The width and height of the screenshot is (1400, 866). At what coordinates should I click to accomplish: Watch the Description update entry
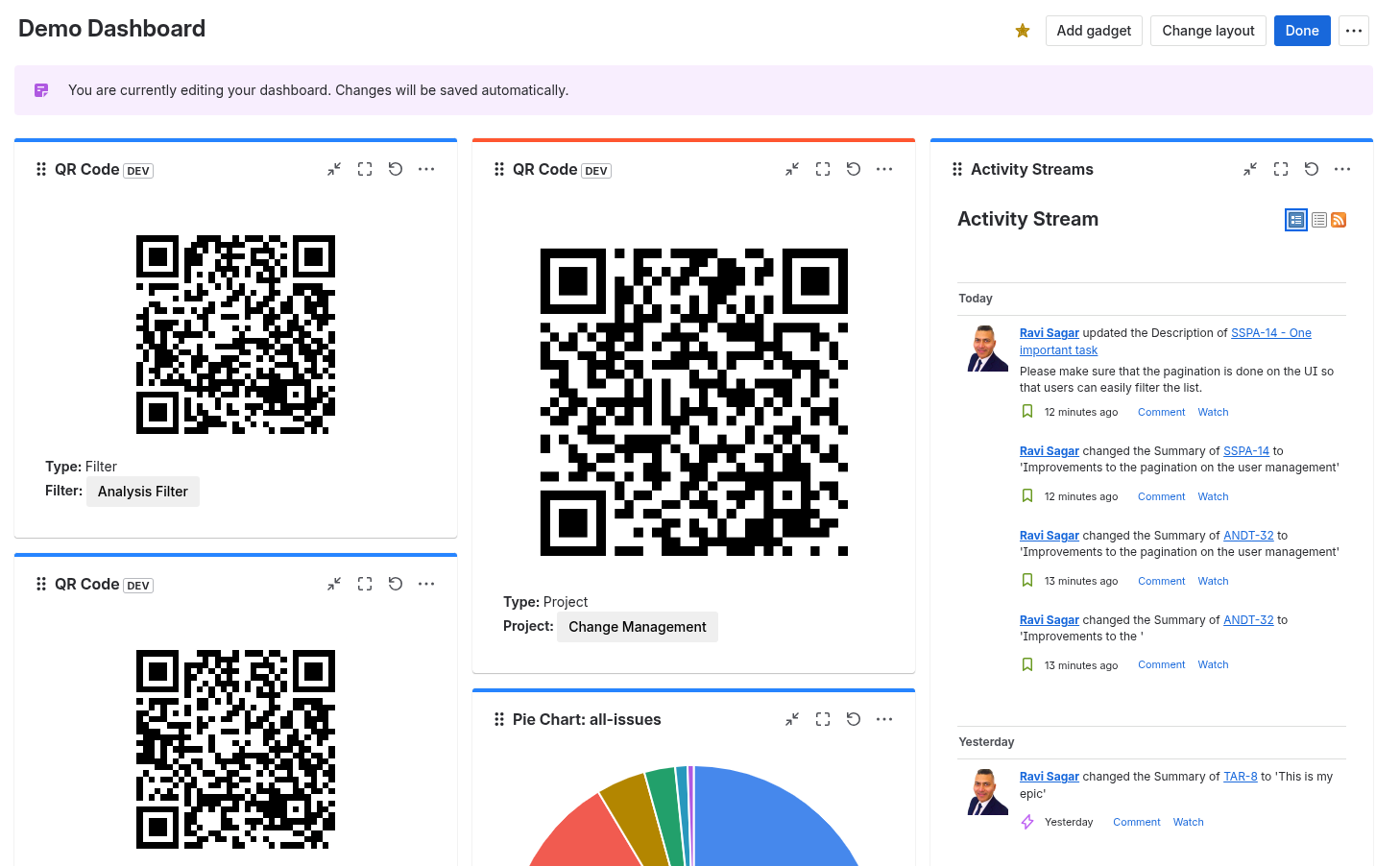[1214, 412]
